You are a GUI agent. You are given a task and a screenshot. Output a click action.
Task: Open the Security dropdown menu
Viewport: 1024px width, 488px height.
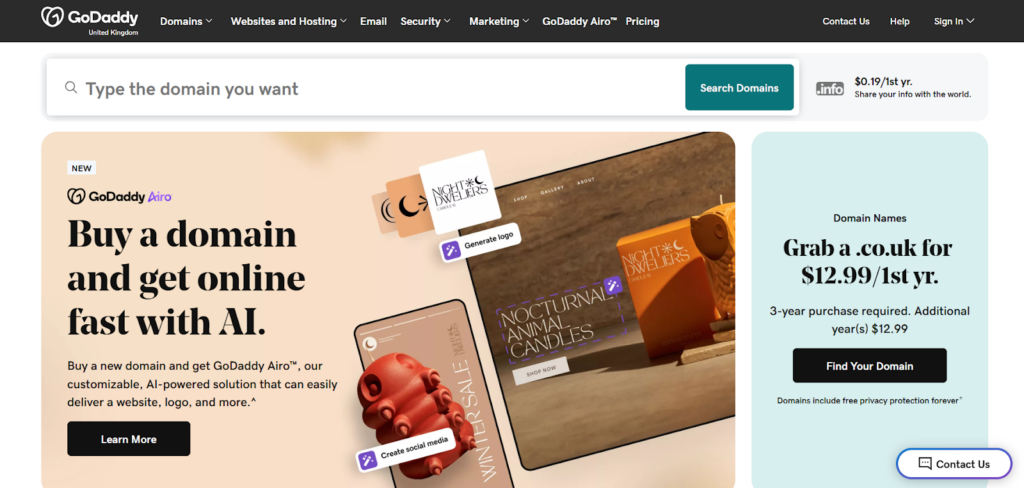point(425,21)
